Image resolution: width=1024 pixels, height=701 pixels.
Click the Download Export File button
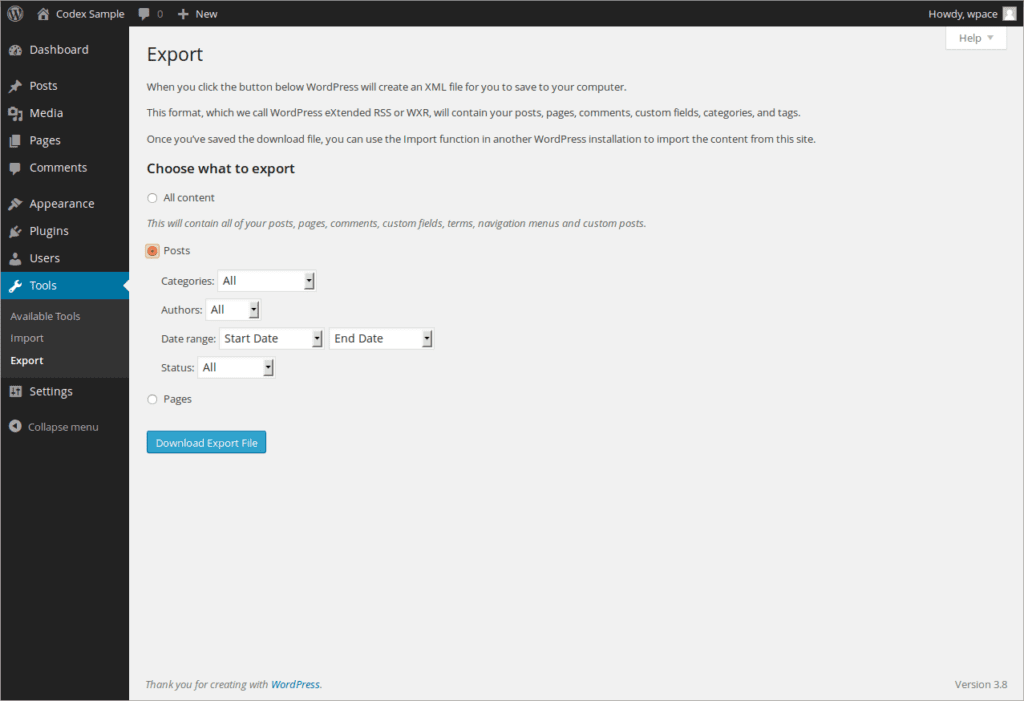point(206,441)
